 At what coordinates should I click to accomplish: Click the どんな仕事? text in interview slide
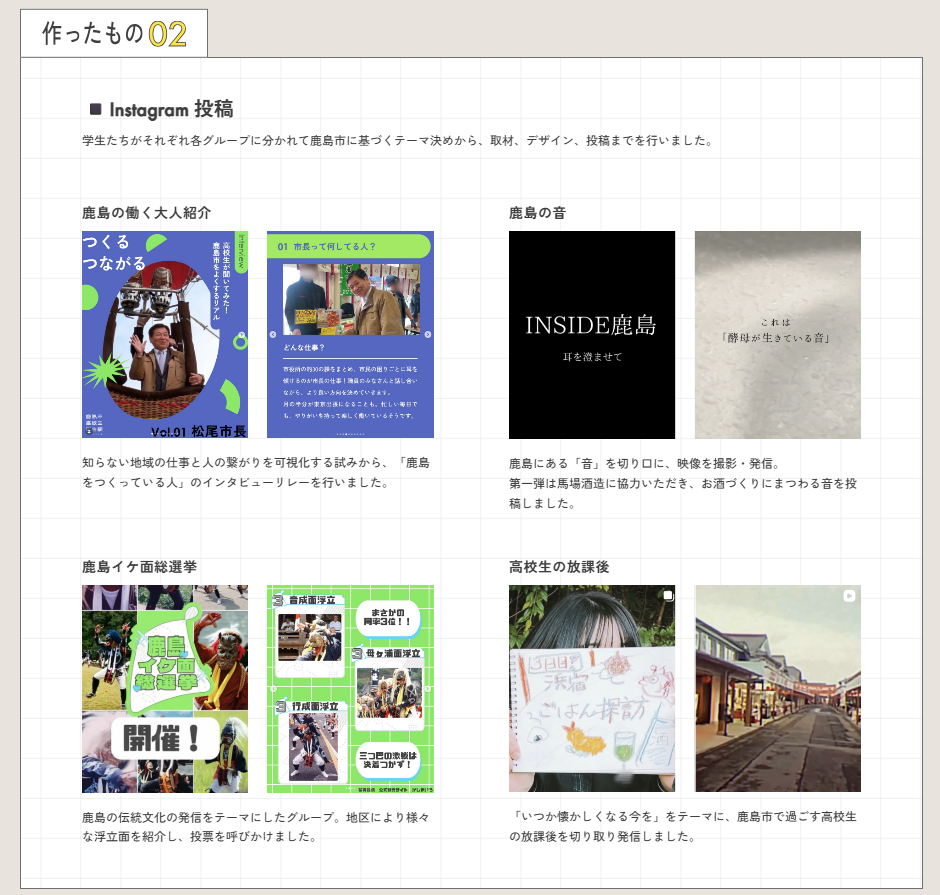304,348
